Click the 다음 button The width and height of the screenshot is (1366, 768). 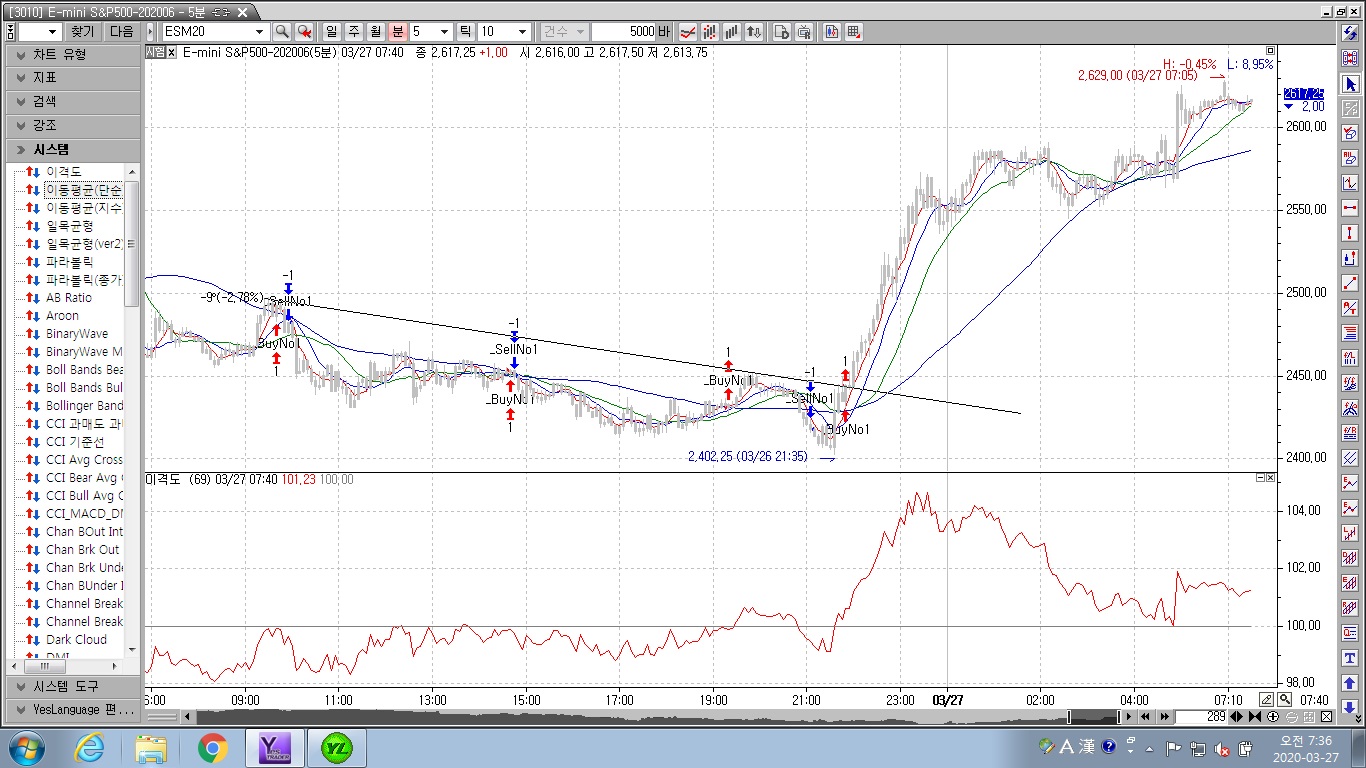pyautogui.click(x=121, y=32)
